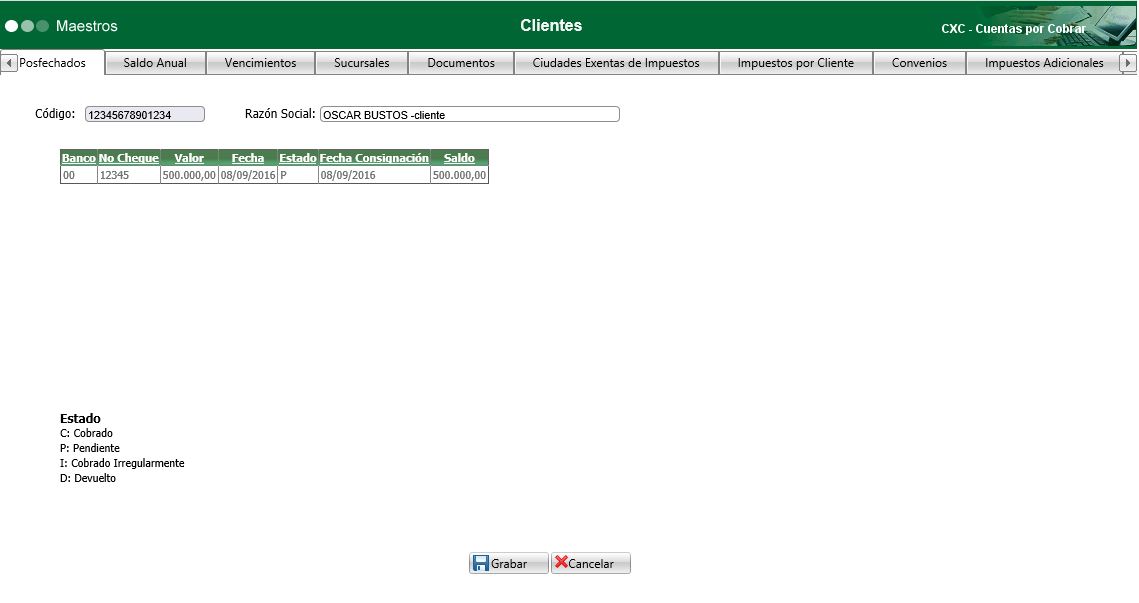Click the 'C: Cobrado' legend entry
The height and width of the screenshot is (603, 1139).
(x=86, y=433)
